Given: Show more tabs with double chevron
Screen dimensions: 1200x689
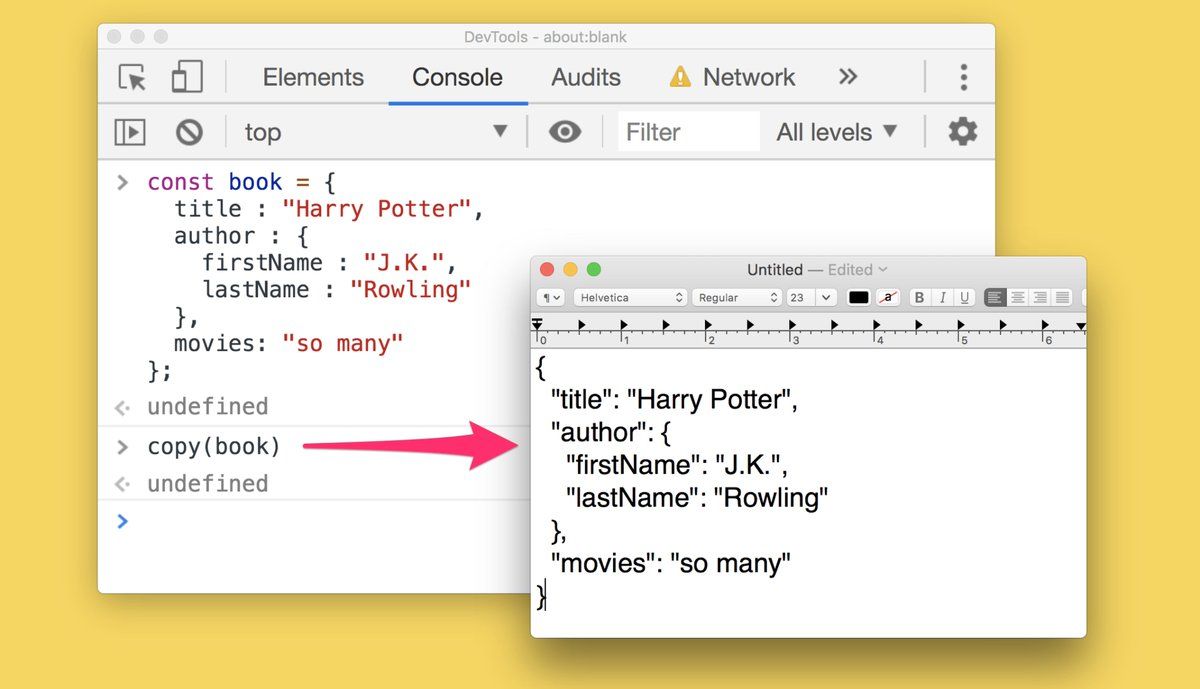Looking at the screenshot, I should [848, 77].
